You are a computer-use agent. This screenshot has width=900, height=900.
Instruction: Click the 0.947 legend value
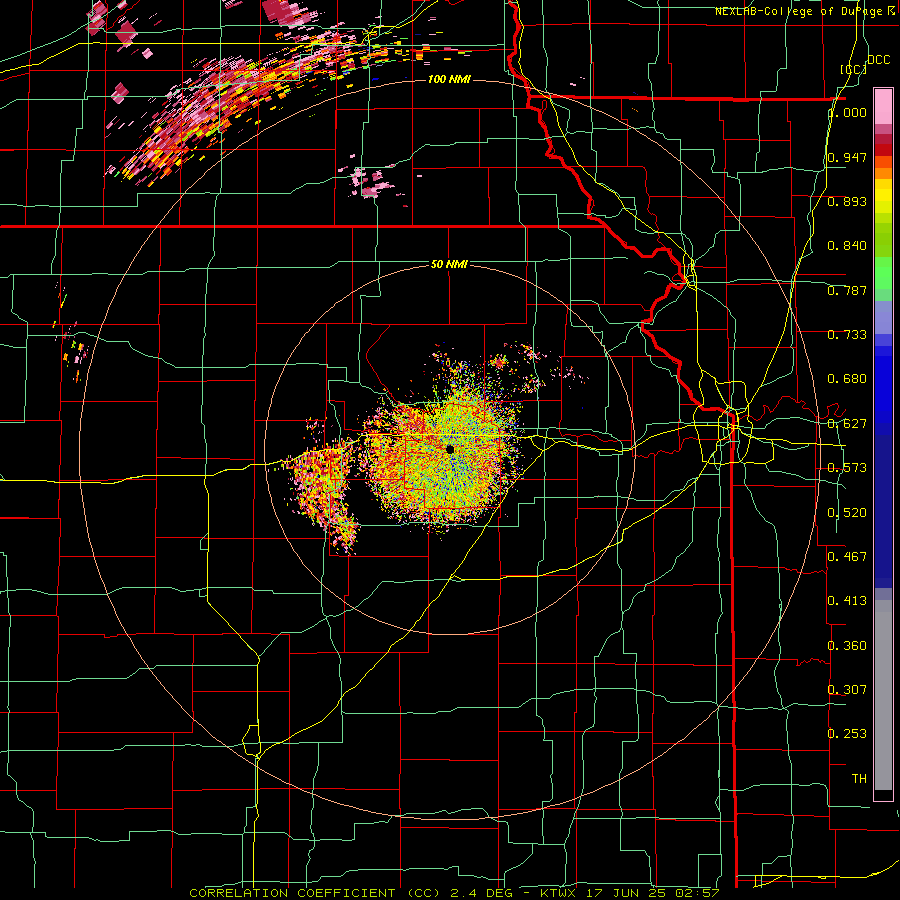pyautogui.click(x=847, y=157)
